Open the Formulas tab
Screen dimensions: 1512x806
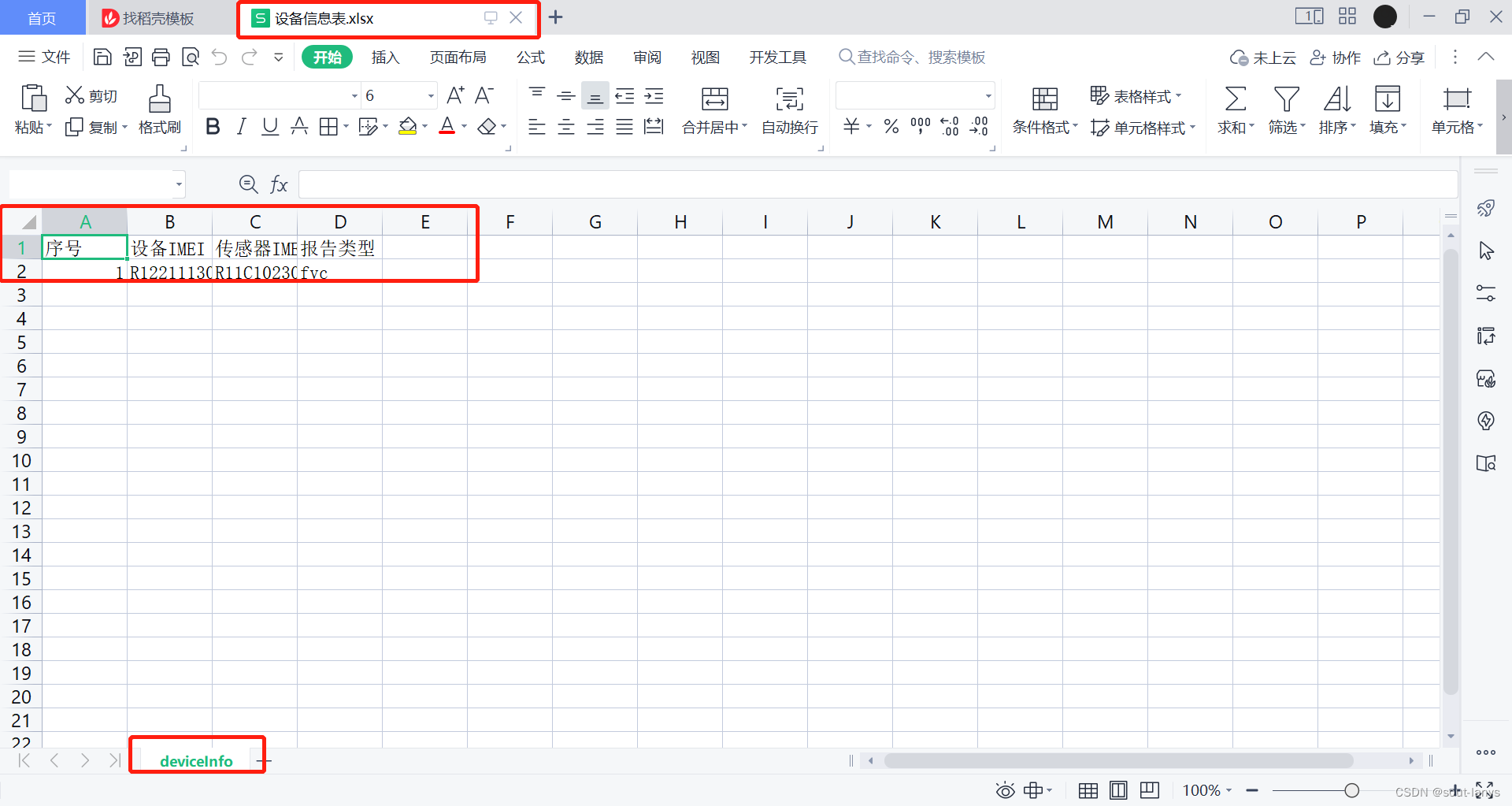(531, 58)
